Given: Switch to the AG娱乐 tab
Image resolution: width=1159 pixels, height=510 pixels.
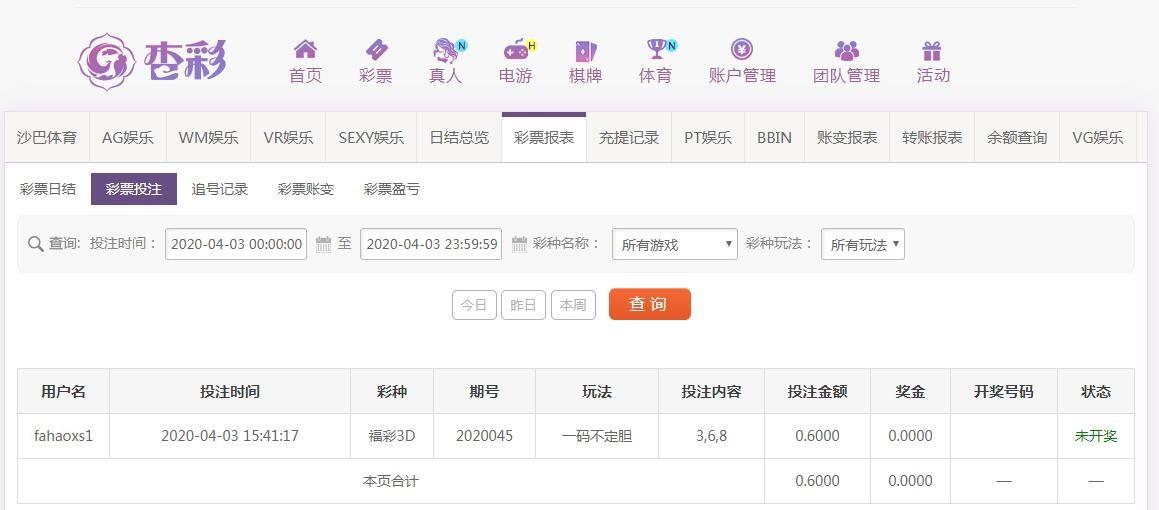Looking at the screenshot, I should click(128, 137).
